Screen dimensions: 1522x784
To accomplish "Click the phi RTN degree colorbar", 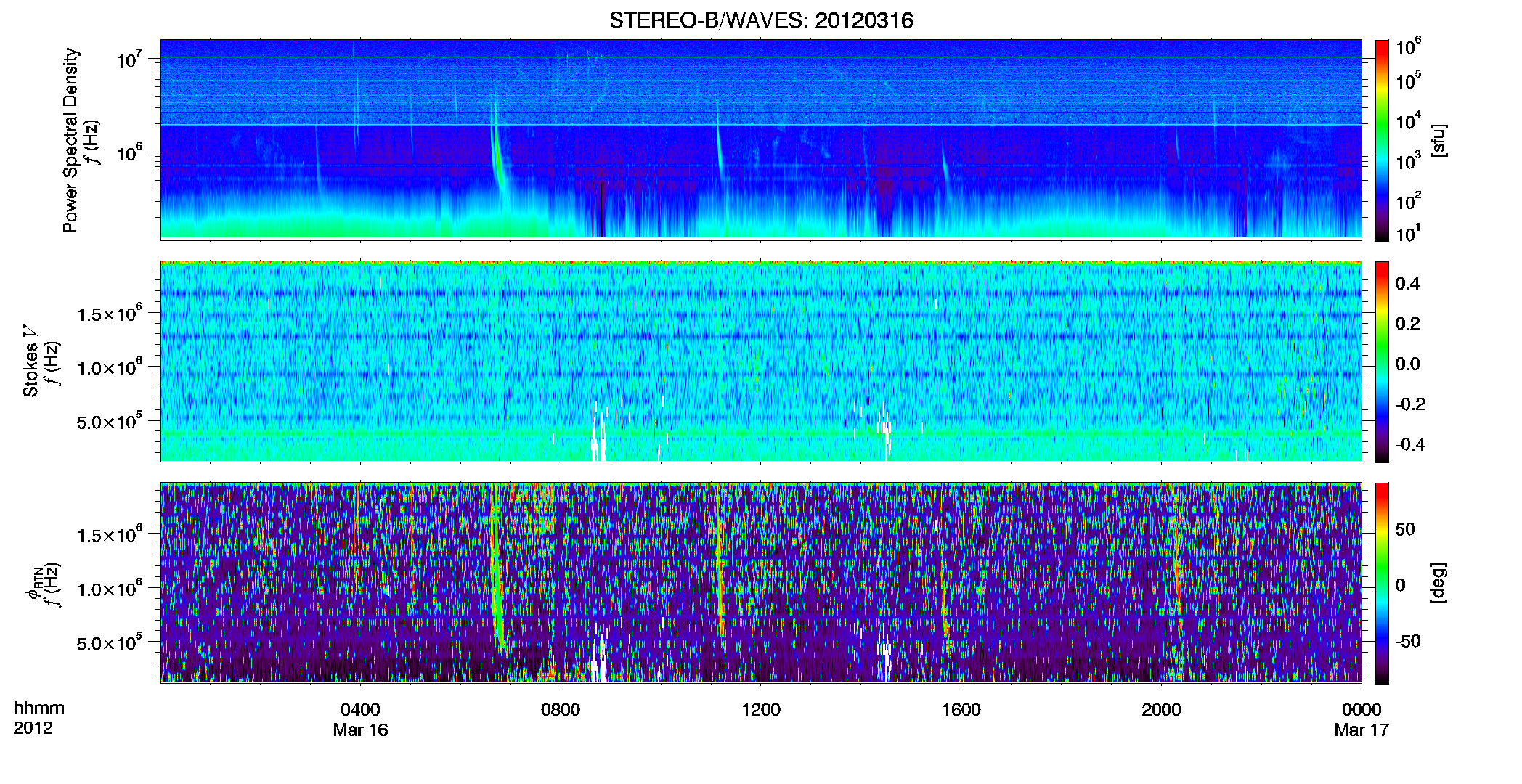I will 1382,583.
